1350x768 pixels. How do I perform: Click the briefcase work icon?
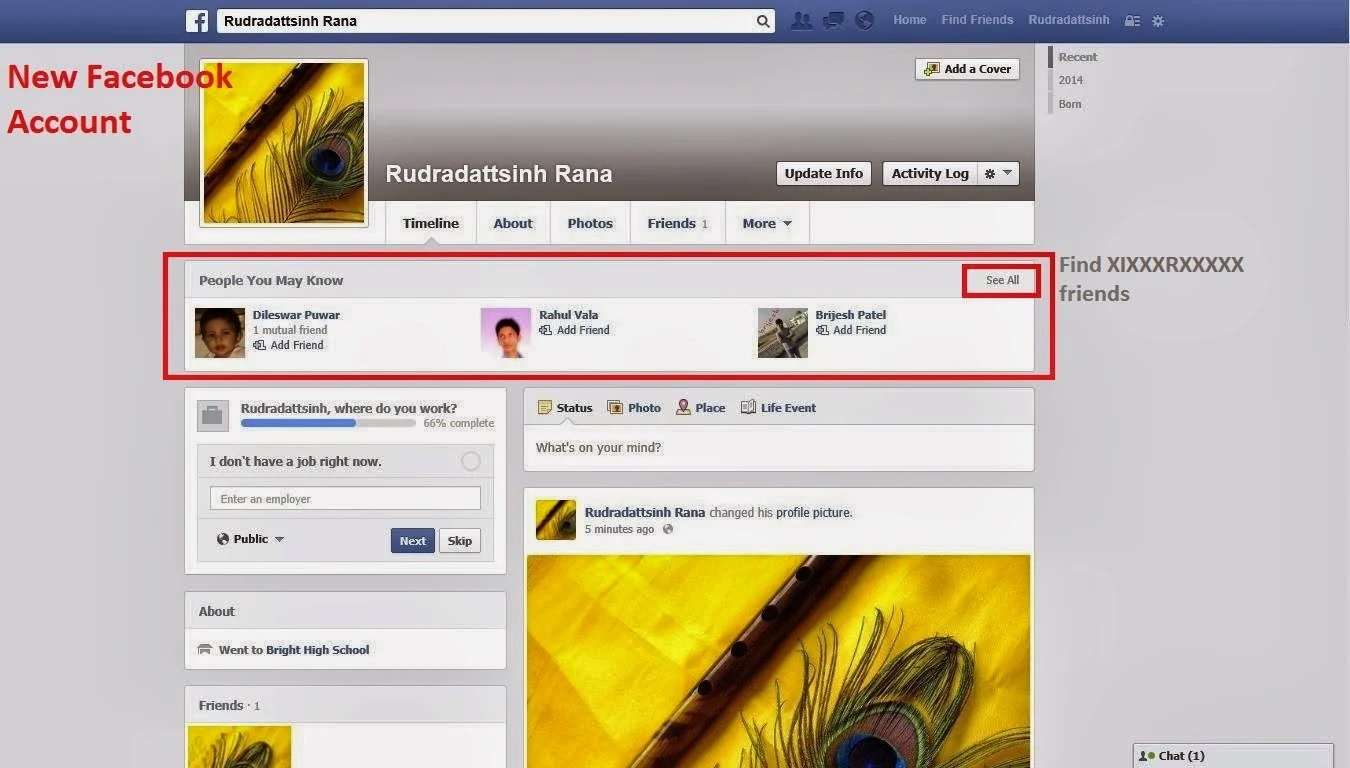click(212, 415)
